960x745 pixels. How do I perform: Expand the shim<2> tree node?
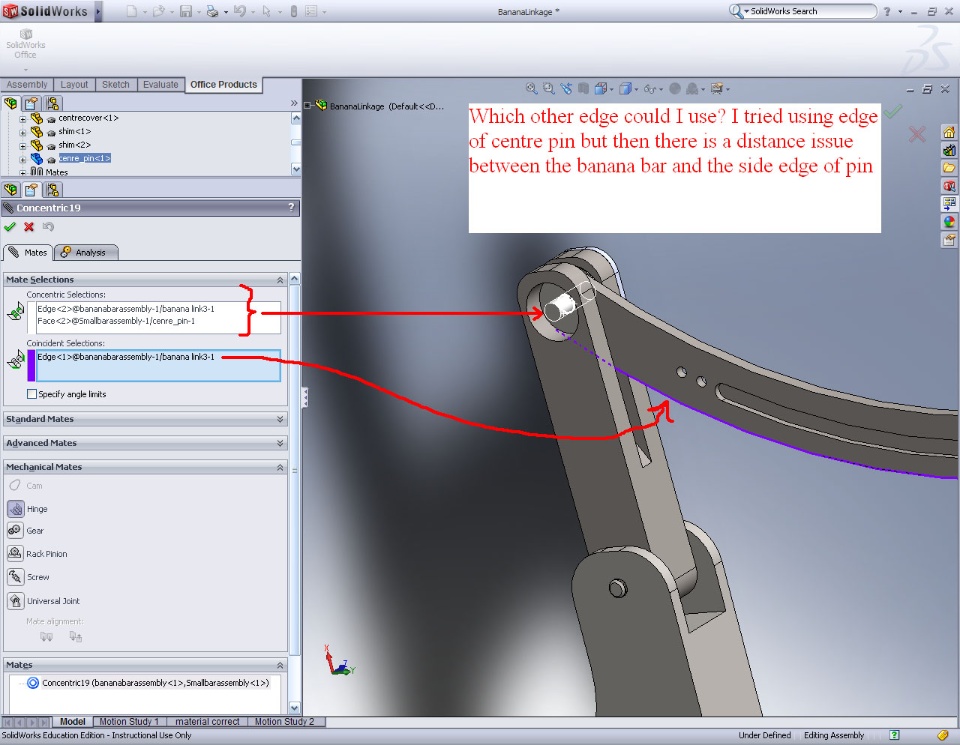point(23,146)
